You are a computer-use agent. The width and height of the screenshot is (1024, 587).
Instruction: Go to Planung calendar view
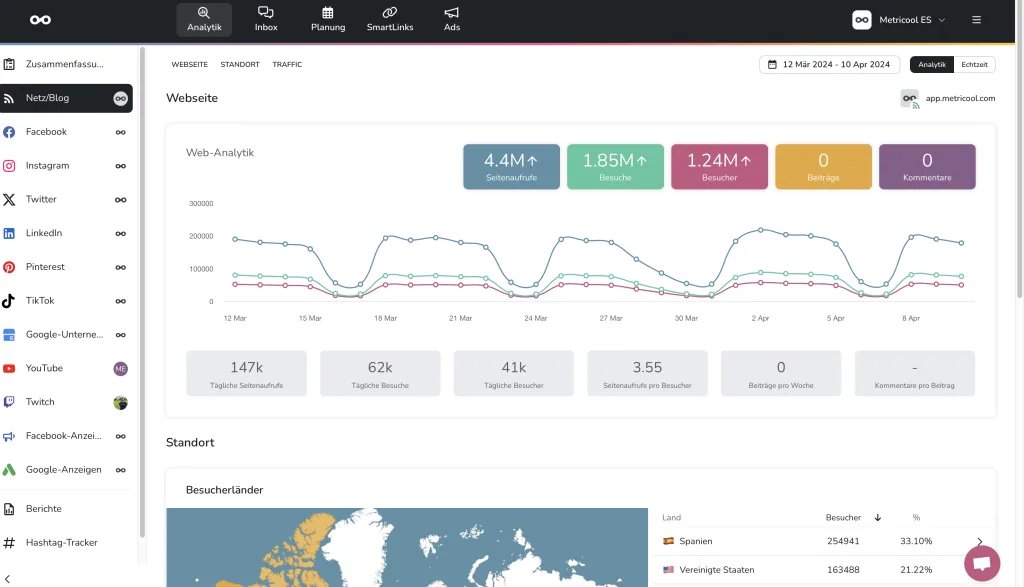tap(328, 19)
